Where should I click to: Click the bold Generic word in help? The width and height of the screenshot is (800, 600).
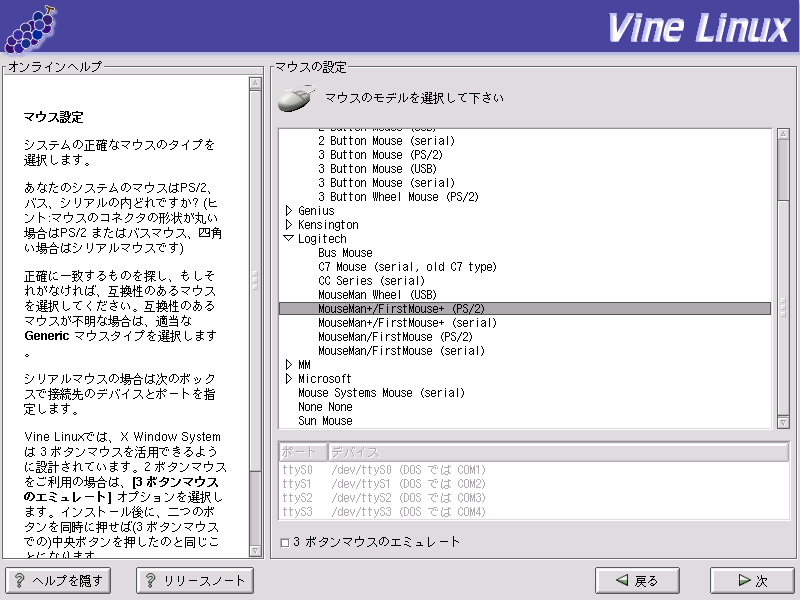pos(46,336)
